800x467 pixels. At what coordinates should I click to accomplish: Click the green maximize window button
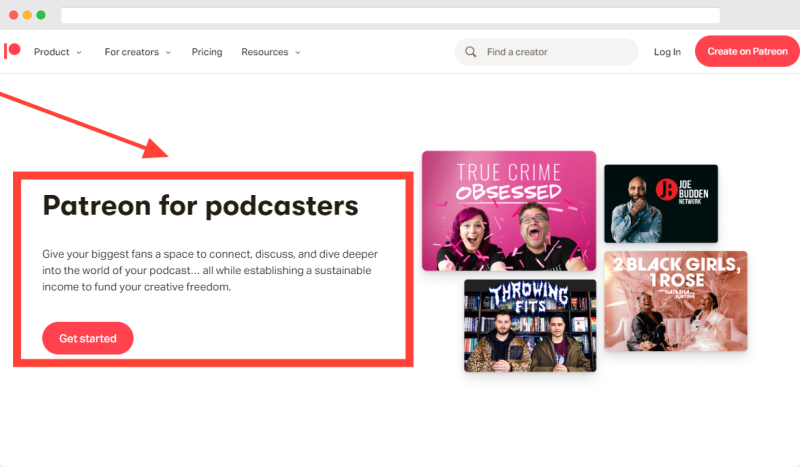[x=41, y=15]
